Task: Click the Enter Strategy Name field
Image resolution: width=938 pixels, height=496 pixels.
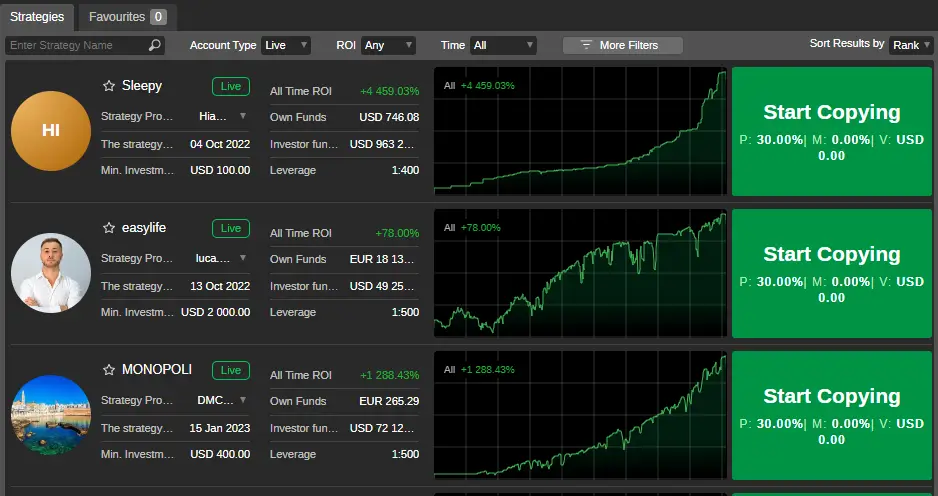Action: click(x=85, y=45)
